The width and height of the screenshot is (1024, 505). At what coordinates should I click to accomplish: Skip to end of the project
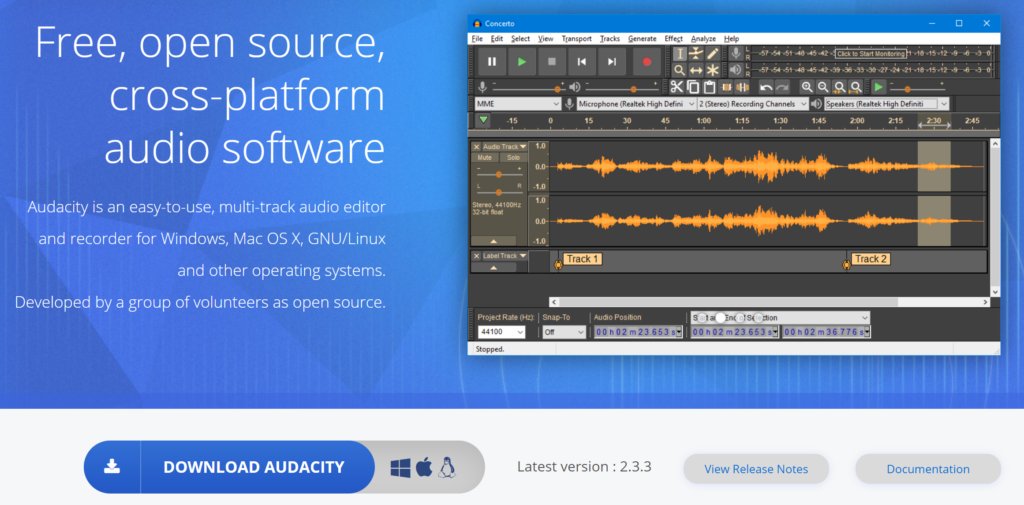612,62
